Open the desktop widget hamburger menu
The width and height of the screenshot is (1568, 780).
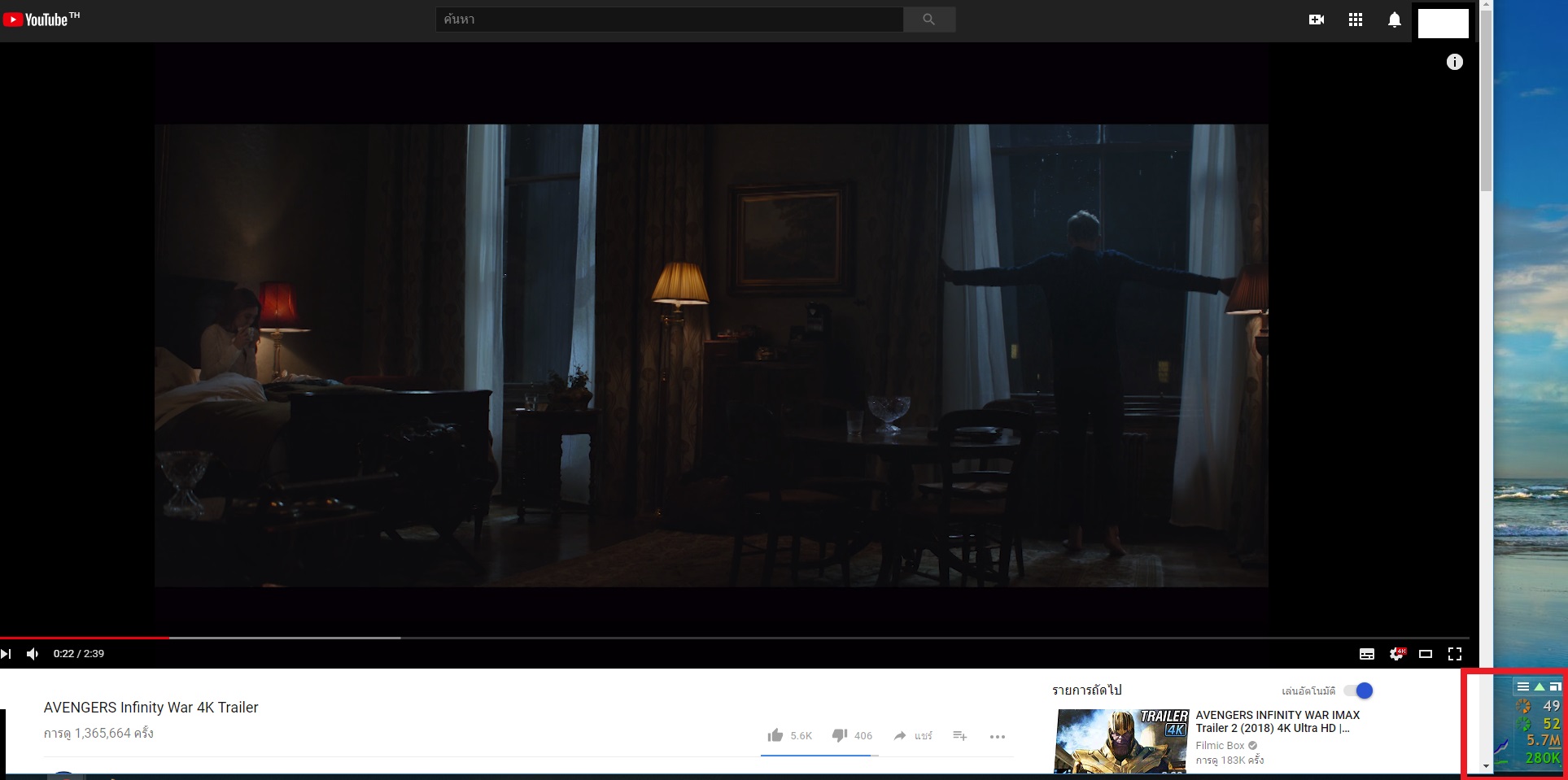click(1523, 686)
